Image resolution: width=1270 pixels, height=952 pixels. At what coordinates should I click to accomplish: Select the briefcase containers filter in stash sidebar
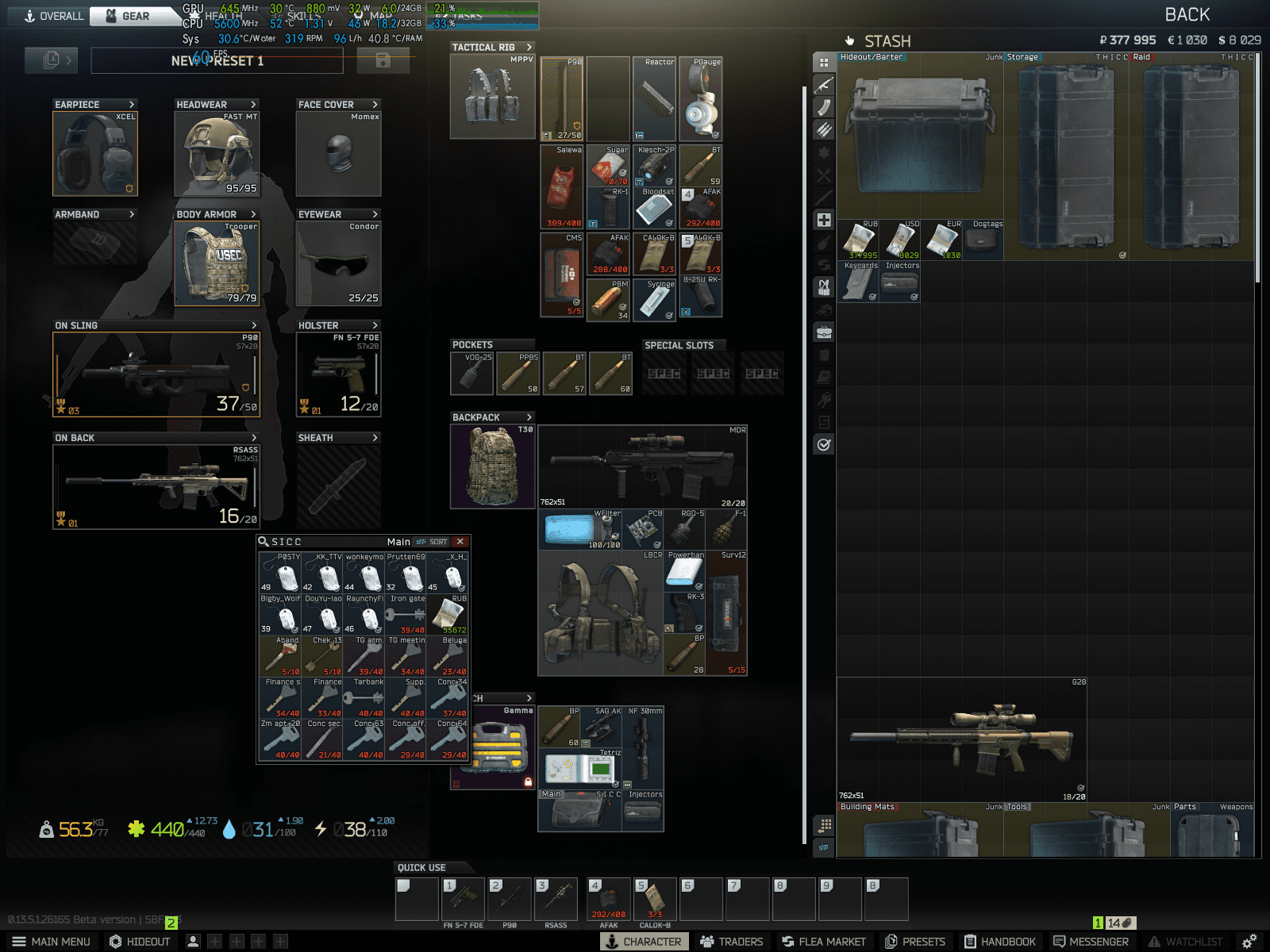tap(824, 332)
